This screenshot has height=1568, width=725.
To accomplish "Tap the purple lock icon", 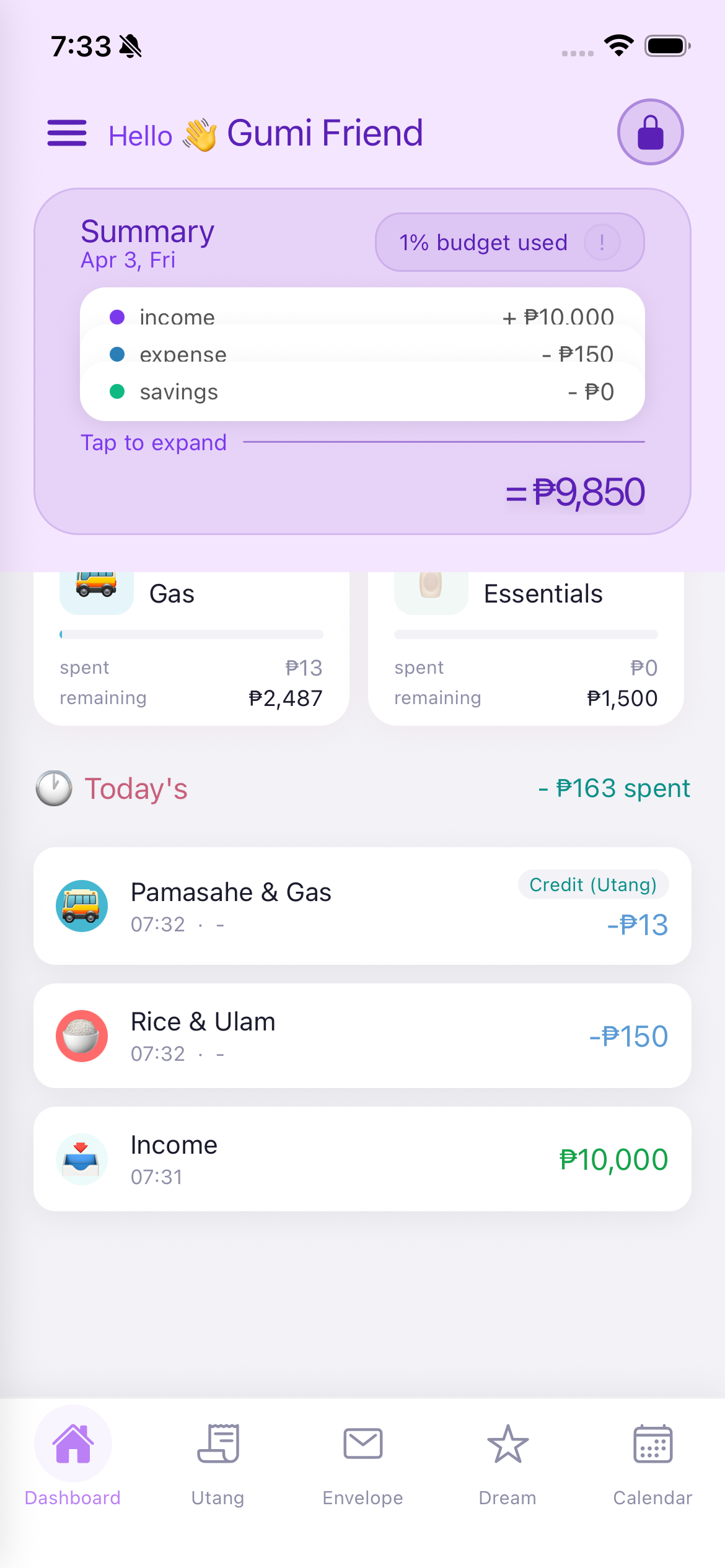I will [650, 132].
